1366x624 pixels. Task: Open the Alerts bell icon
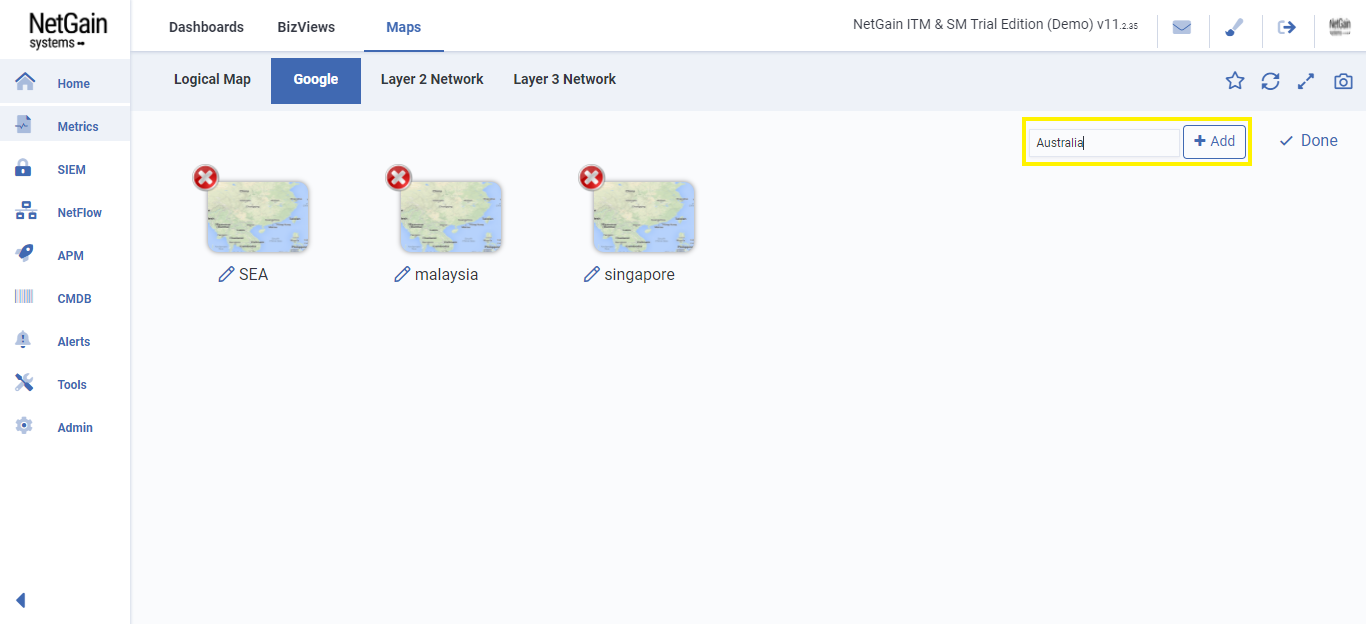pyautogui.click(x=24, y=340)
